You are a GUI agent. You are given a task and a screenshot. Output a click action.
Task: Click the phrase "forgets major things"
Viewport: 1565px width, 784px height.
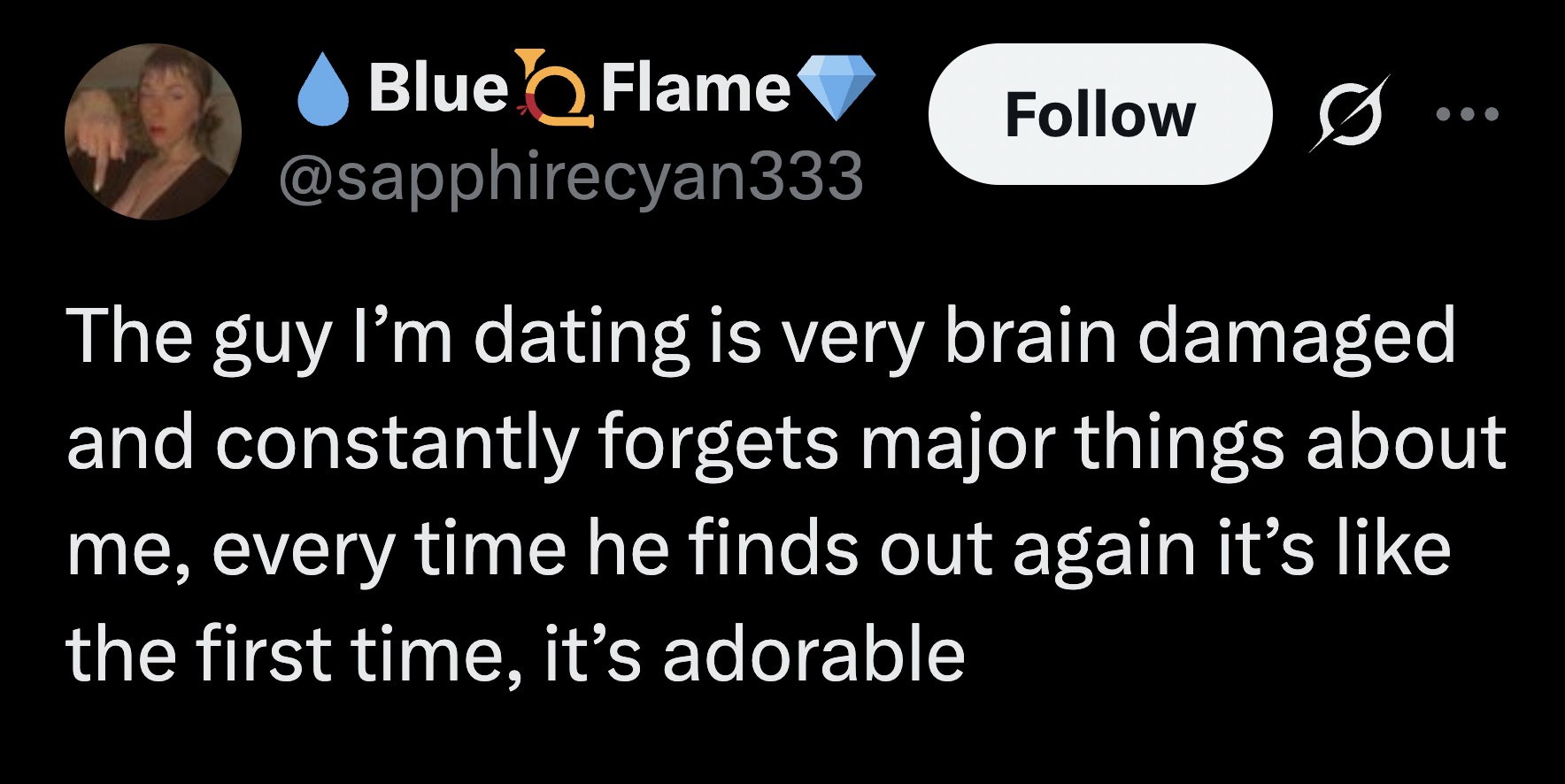point(941,443)
